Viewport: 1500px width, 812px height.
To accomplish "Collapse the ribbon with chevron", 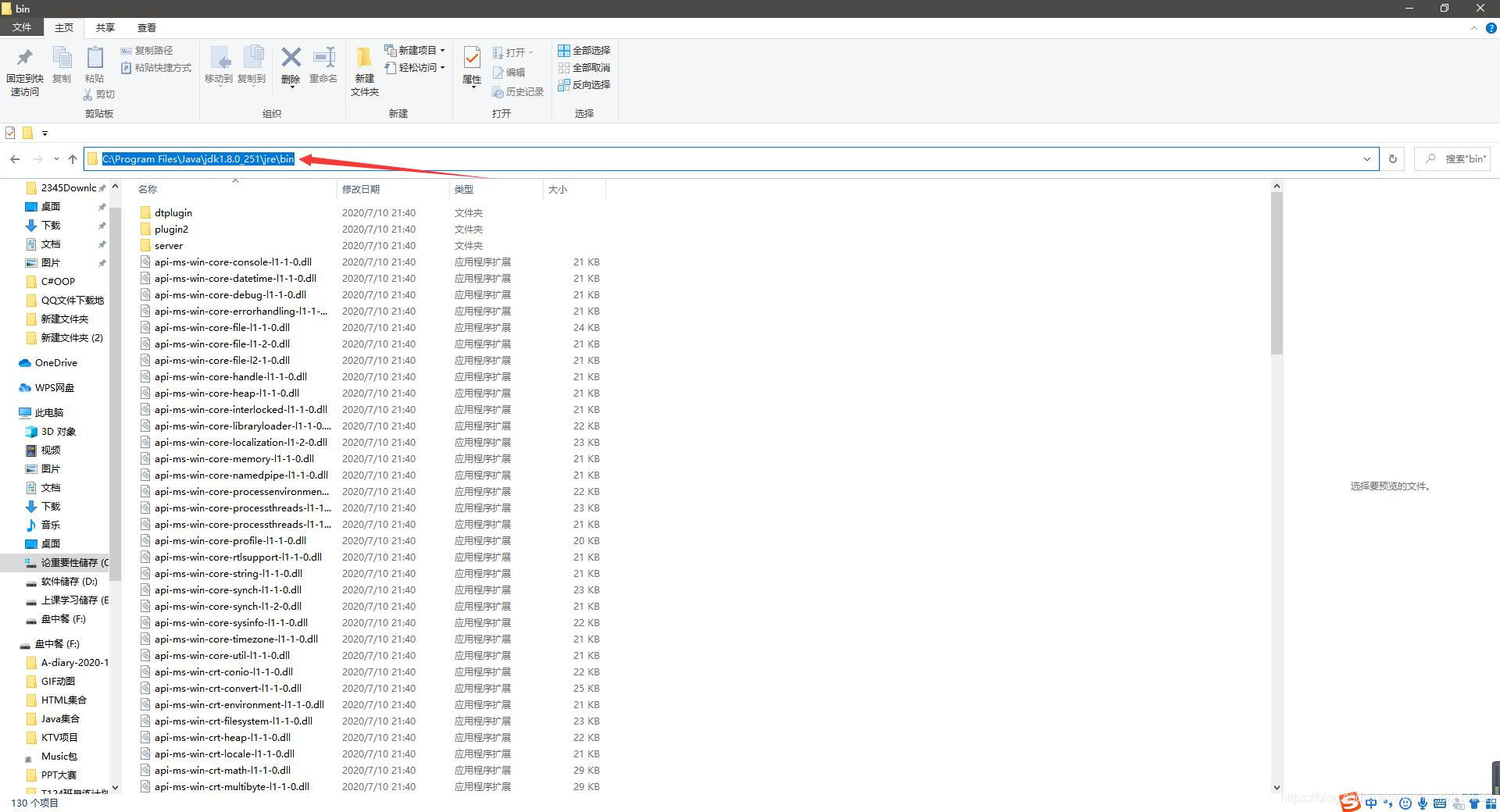I will point(1473,28).
